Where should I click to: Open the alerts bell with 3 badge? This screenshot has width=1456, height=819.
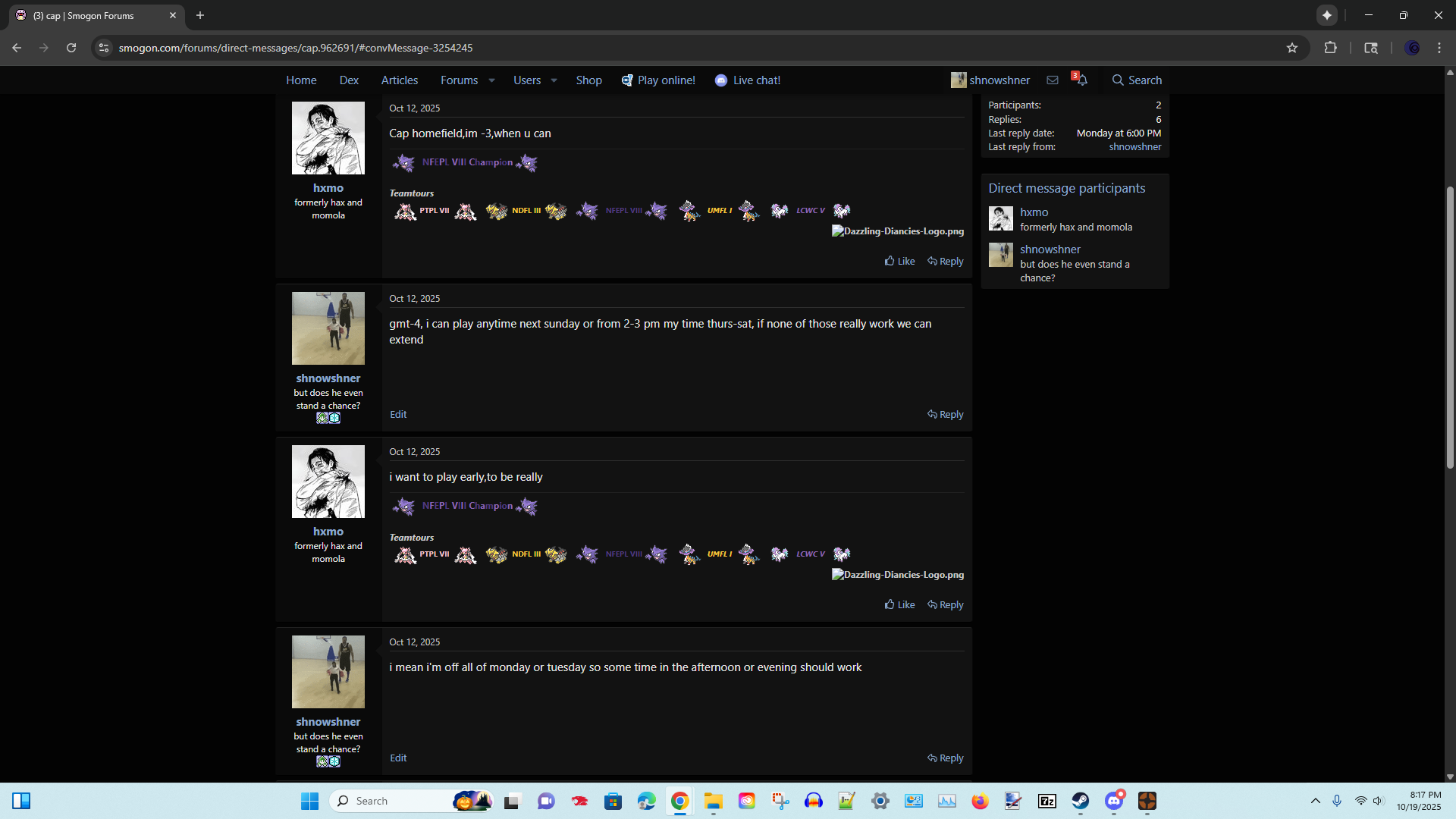tap(1081, 80)
